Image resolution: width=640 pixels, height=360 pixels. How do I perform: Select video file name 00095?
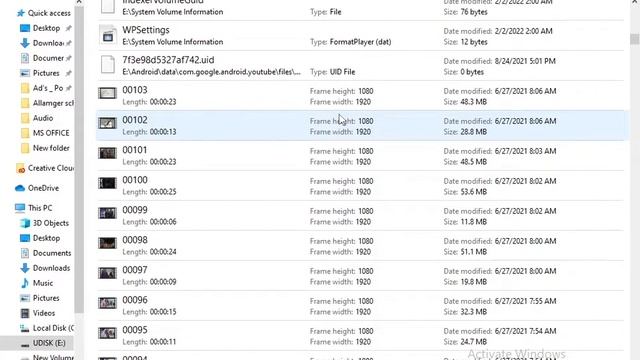coord(135,330)
